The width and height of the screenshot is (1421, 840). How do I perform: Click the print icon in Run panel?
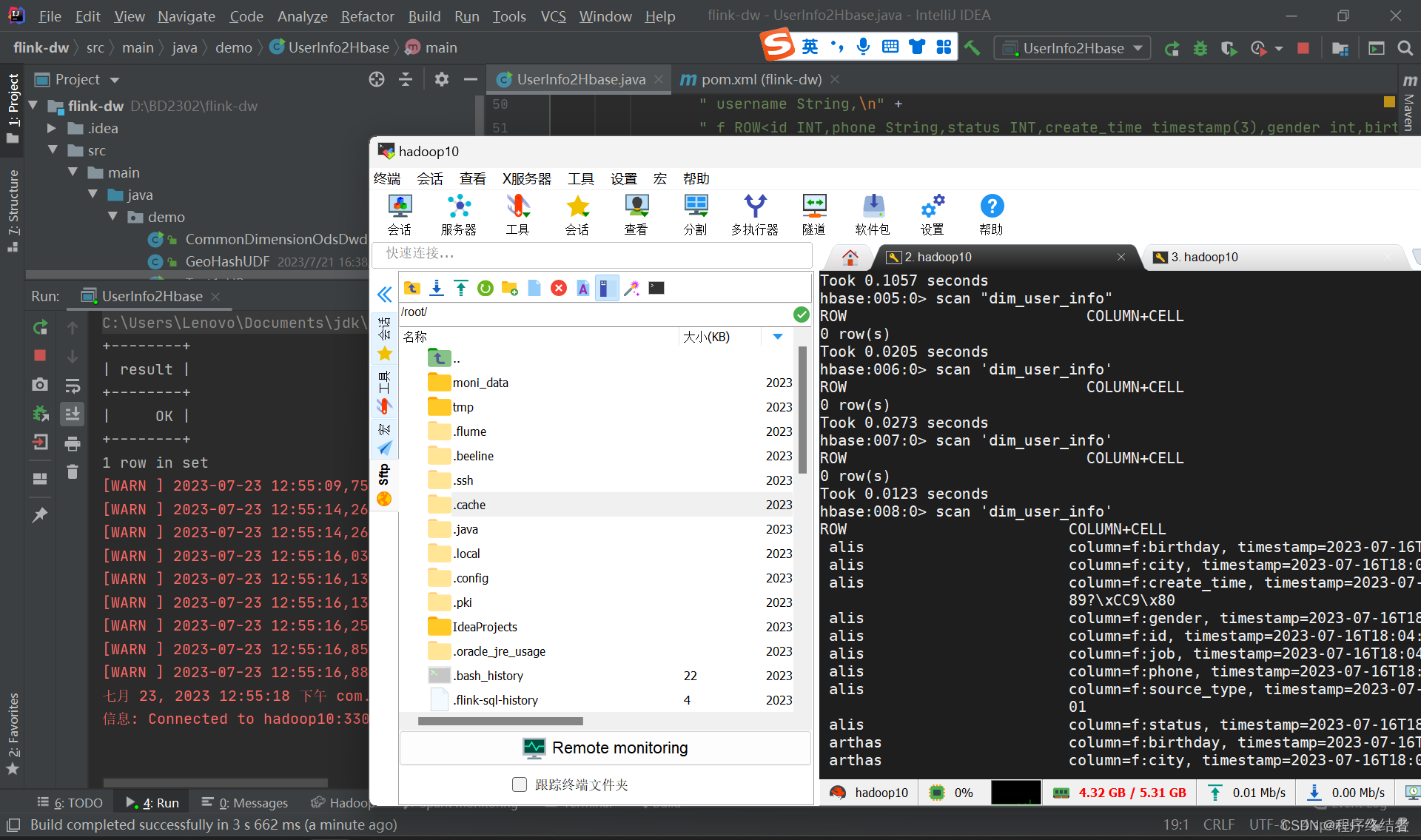point(73,444)
